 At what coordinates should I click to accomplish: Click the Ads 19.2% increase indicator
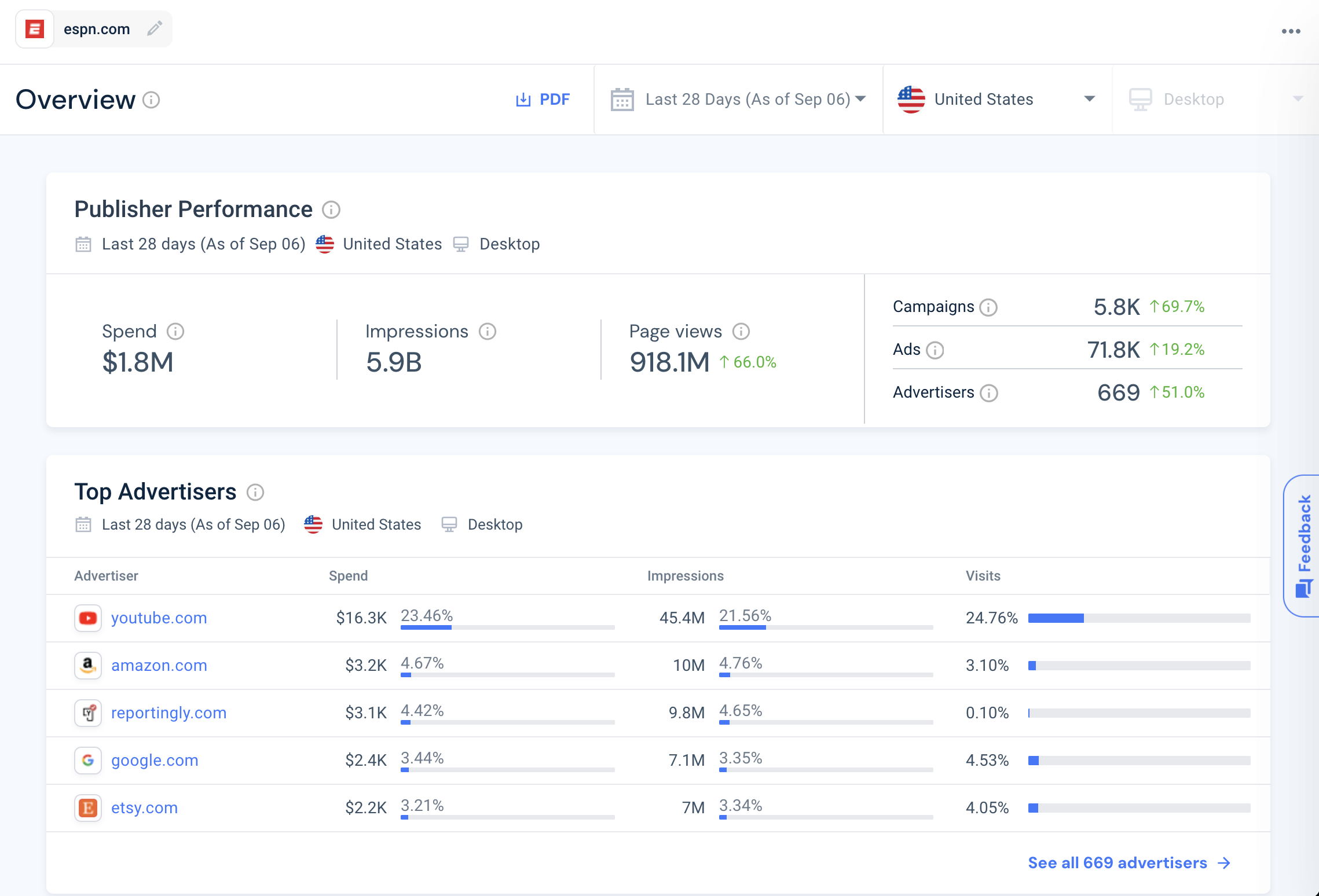pos(1177,350)
